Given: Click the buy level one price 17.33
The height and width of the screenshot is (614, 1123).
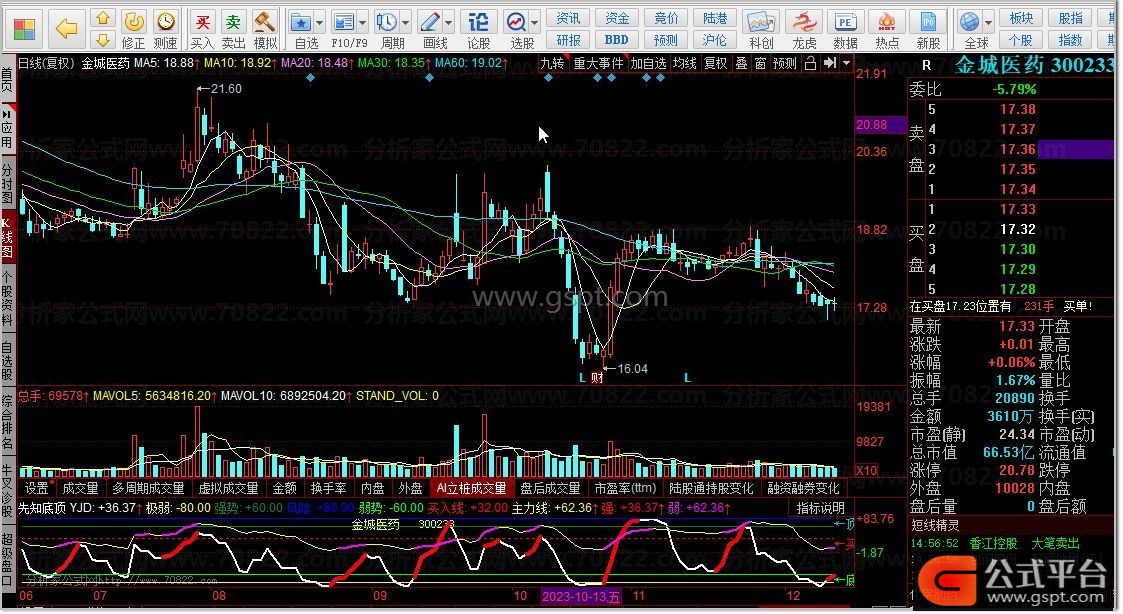Looking at the screenshot, I should 1018,209.
